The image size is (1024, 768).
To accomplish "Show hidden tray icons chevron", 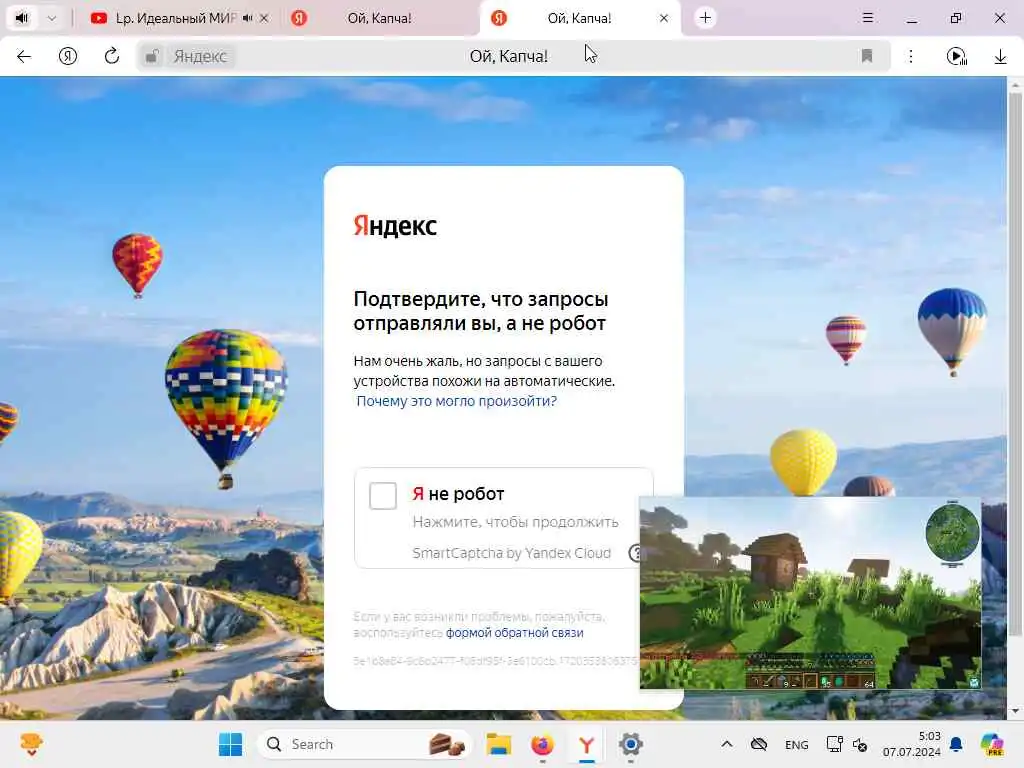I will click(x=727, y=744).
